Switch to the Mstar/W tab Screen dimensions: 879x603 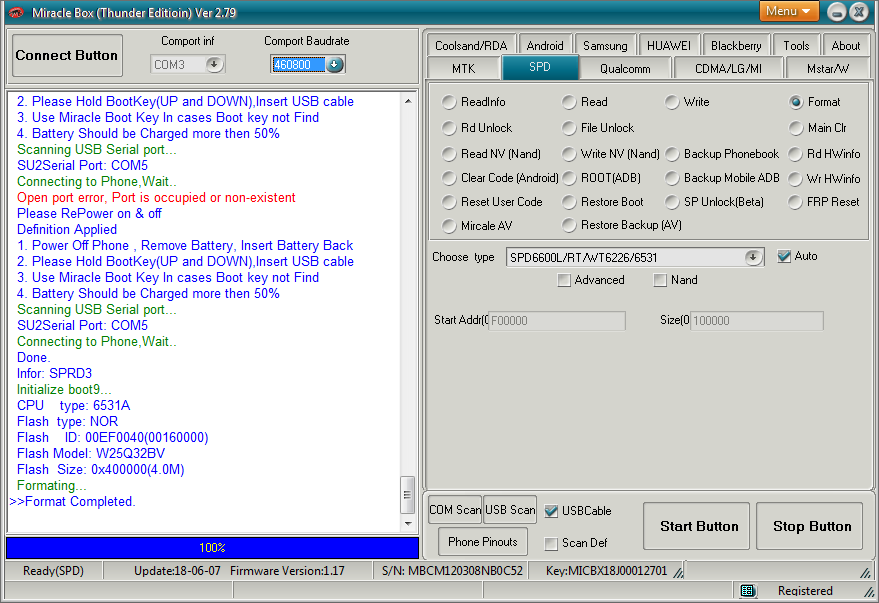827,68
